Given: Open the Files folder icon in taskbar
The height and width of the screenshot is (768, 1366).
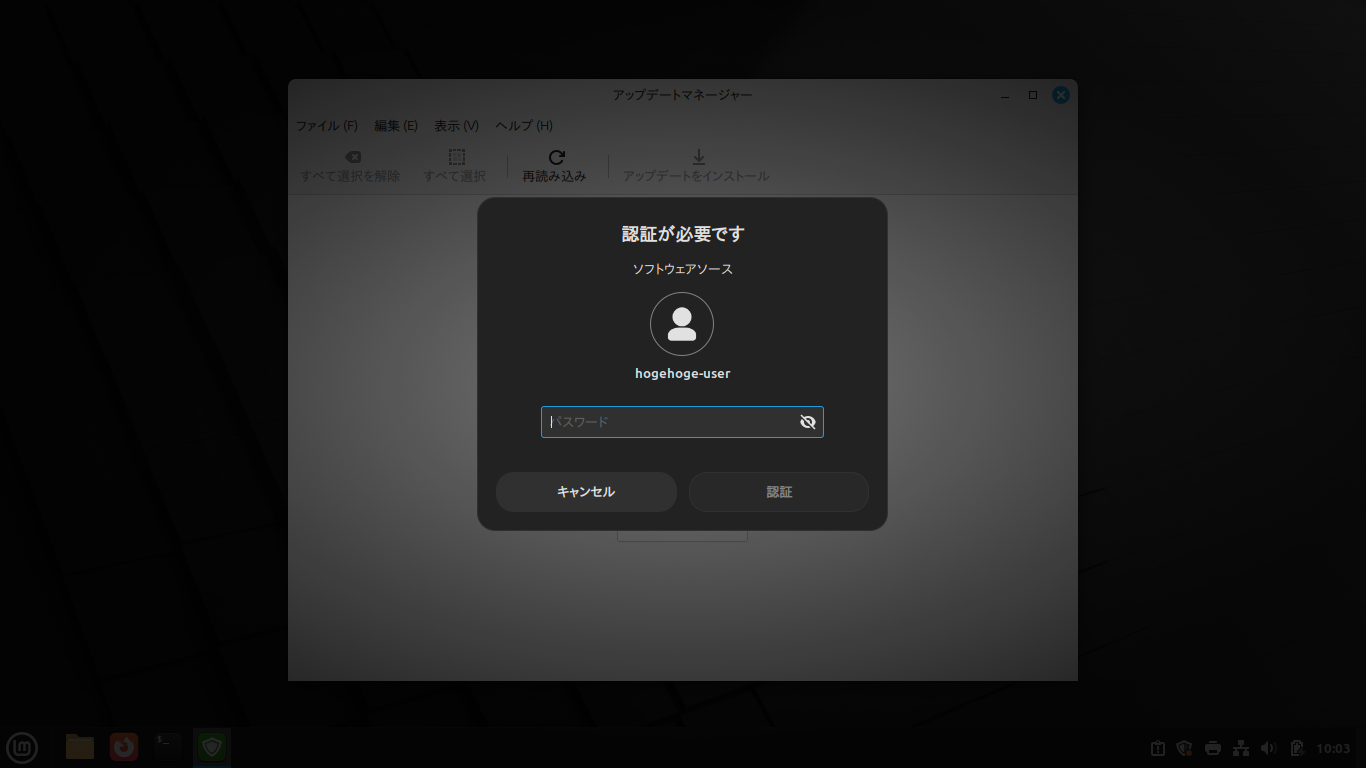Looking at the screenshot, I should click(80, 747).
